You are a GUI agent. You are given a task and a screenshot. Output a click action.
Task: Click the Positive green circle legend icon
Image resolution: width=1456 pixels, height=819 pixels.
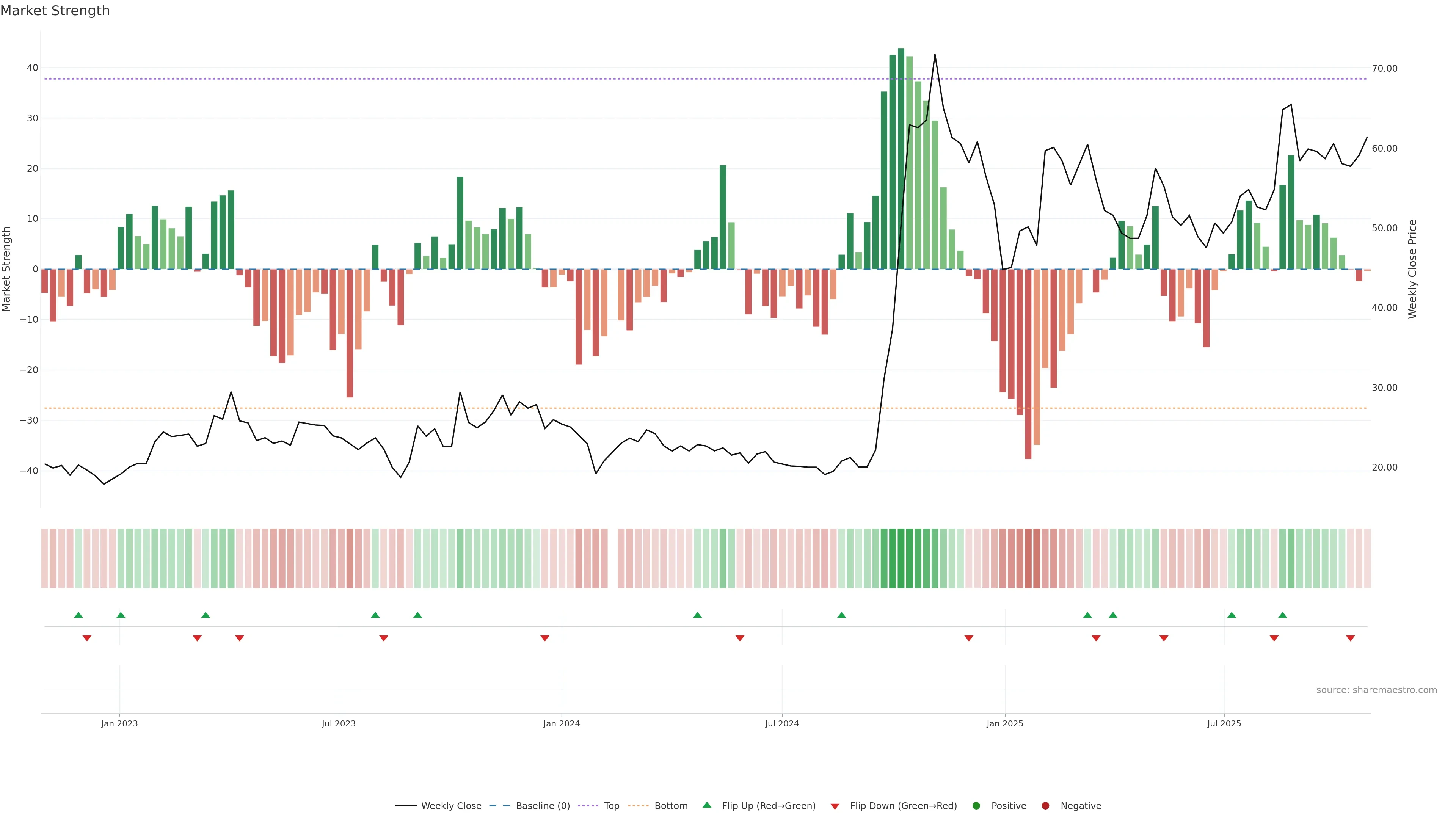(x=976, y=806)
